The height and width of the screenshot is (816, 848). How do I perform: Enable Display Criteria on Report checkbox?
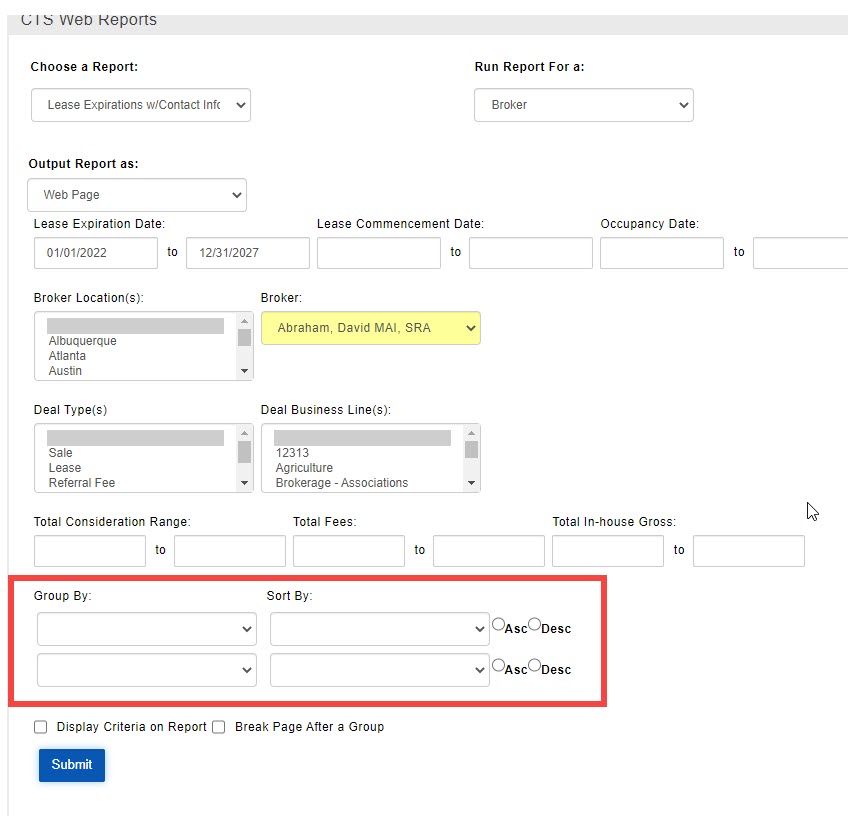[x=41, y=727]
